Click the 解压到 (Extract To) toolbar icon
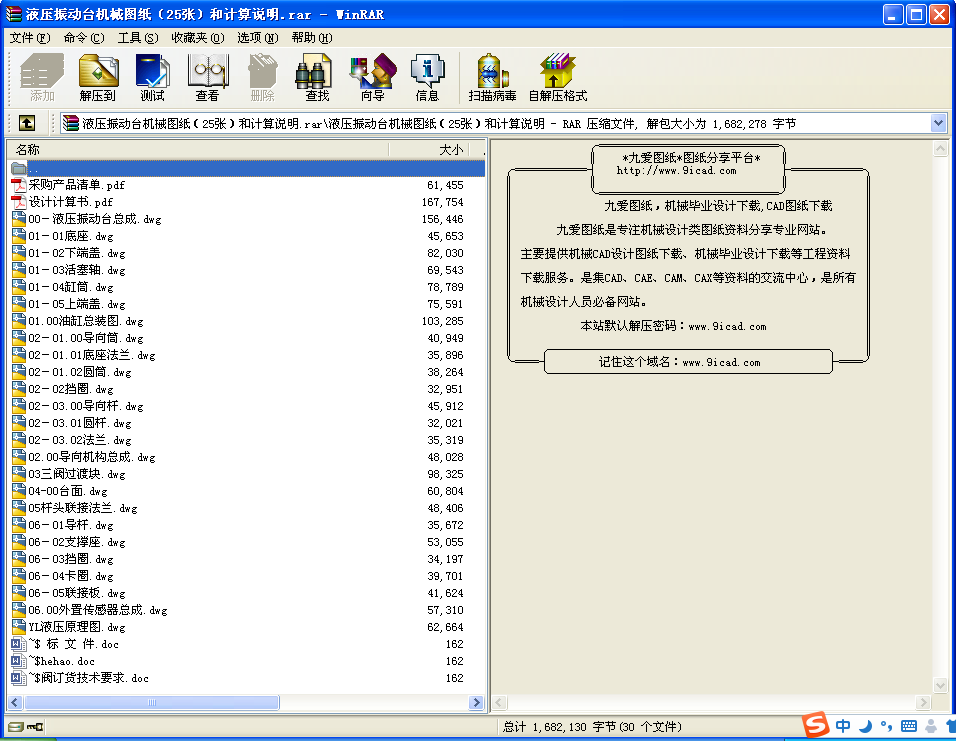 coord(98,75)
